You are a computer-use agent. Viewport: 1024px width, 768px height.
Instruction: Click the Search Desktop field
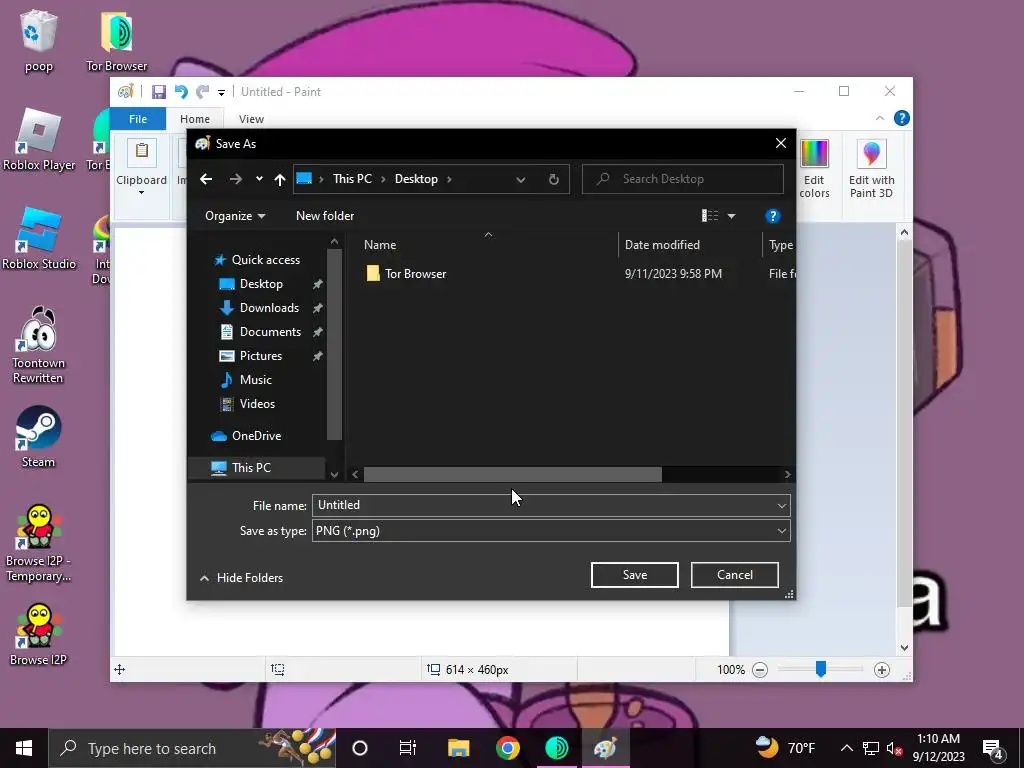[682, 179]
